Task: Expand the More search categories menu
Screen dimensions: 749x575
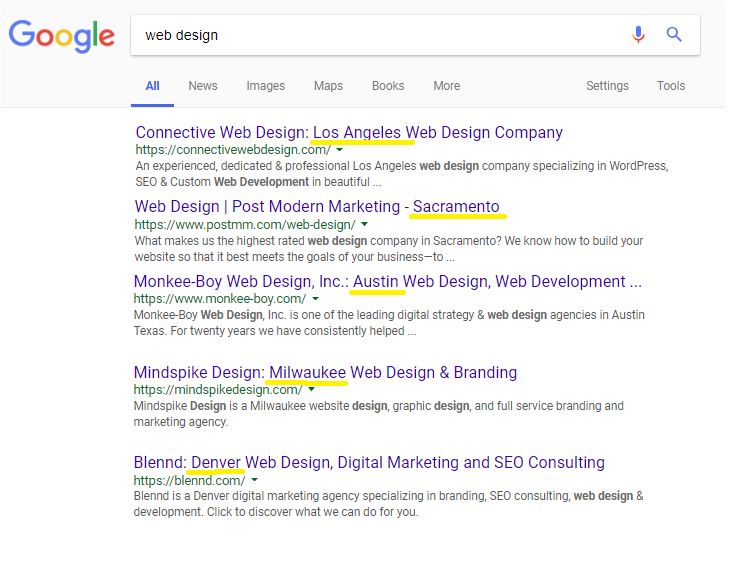Action: 447,86
